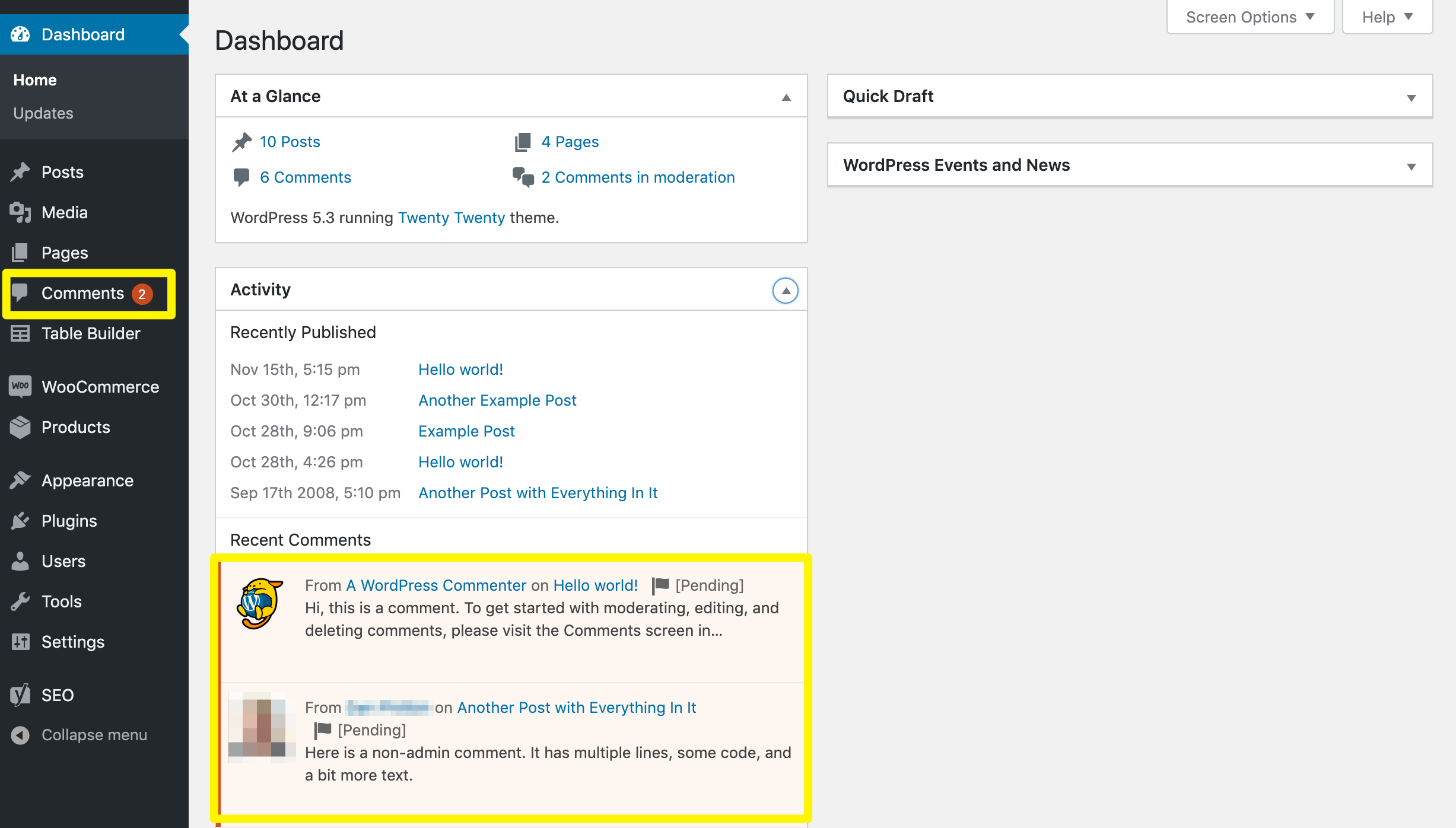Open the 6 Comments link
The width and height of the screenshot is (1456, 828).
tap(306, 177)
